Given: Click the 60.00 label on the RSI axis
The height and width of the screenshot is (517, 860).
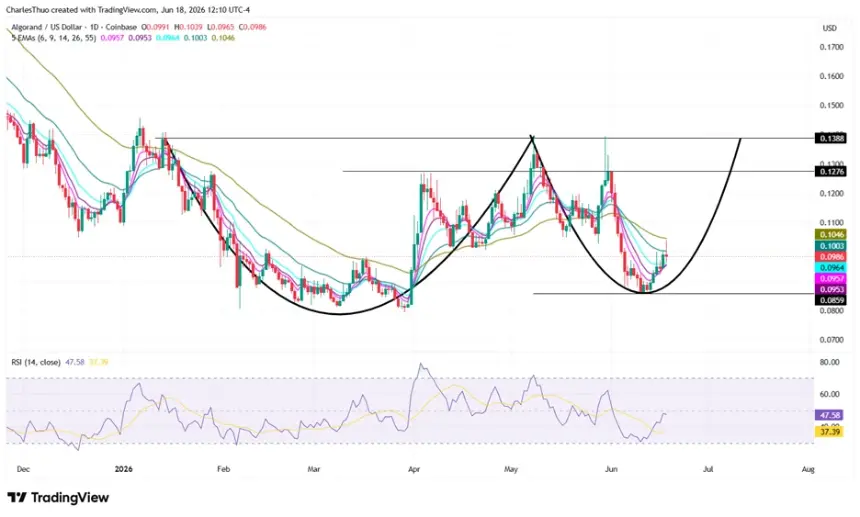Looking at the screenshot, I should tap(829, 394).
